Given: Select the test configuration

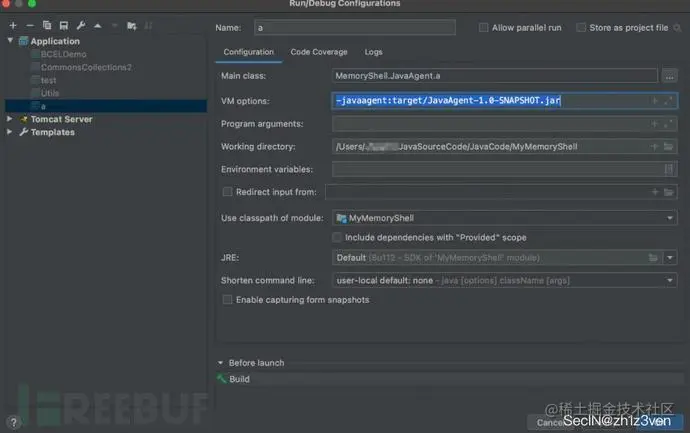Looking at the screenshot, I should (48, 81).
